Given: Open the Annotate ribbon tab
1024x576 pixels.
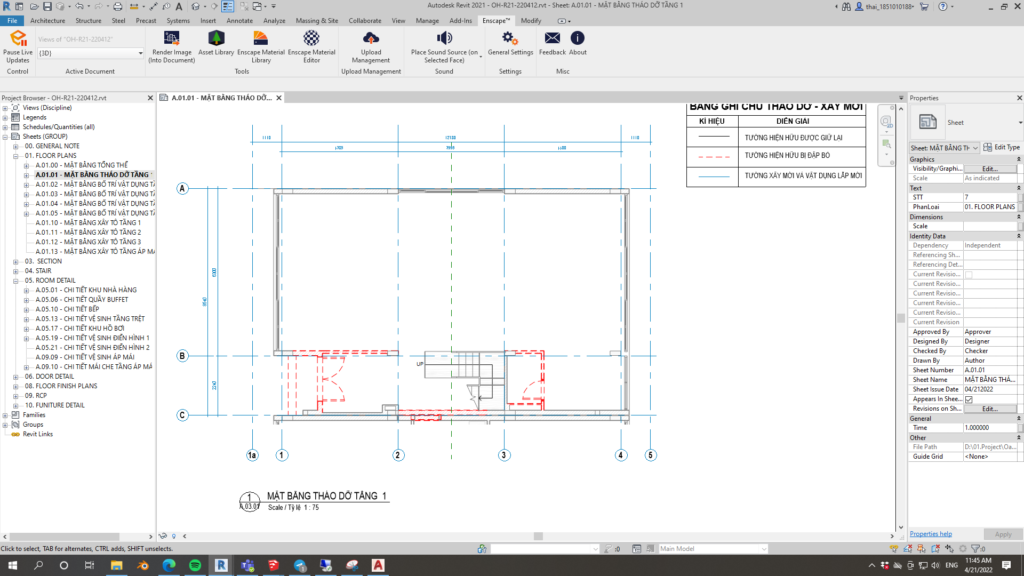Looking at the screenshot, I should 240,20.
